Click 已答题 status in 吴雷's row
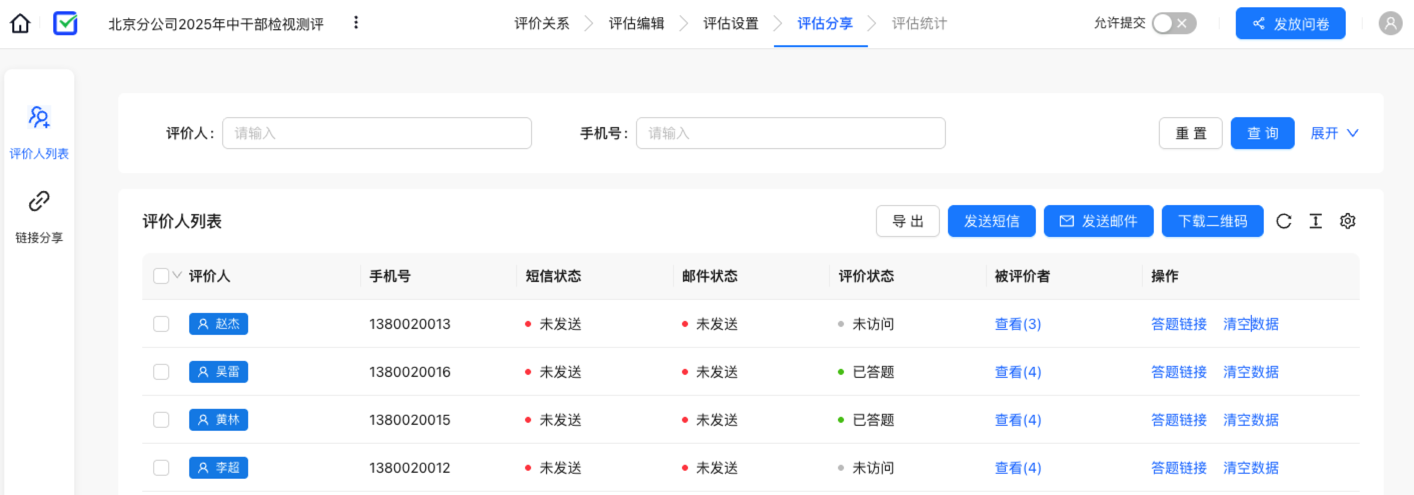This screenshot has width=1414, height=495. click(x=873, y=372)
